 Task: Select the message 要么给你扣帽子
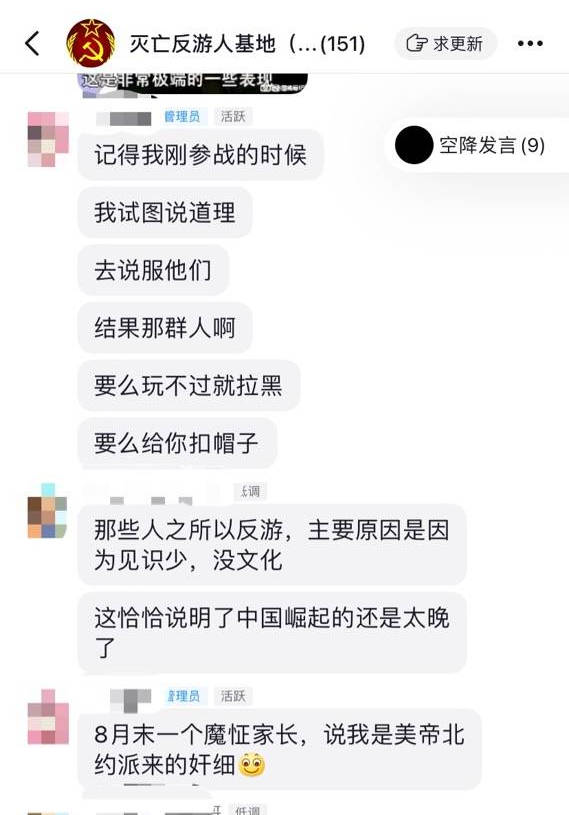pyautogui.click(x=177, y=443)
